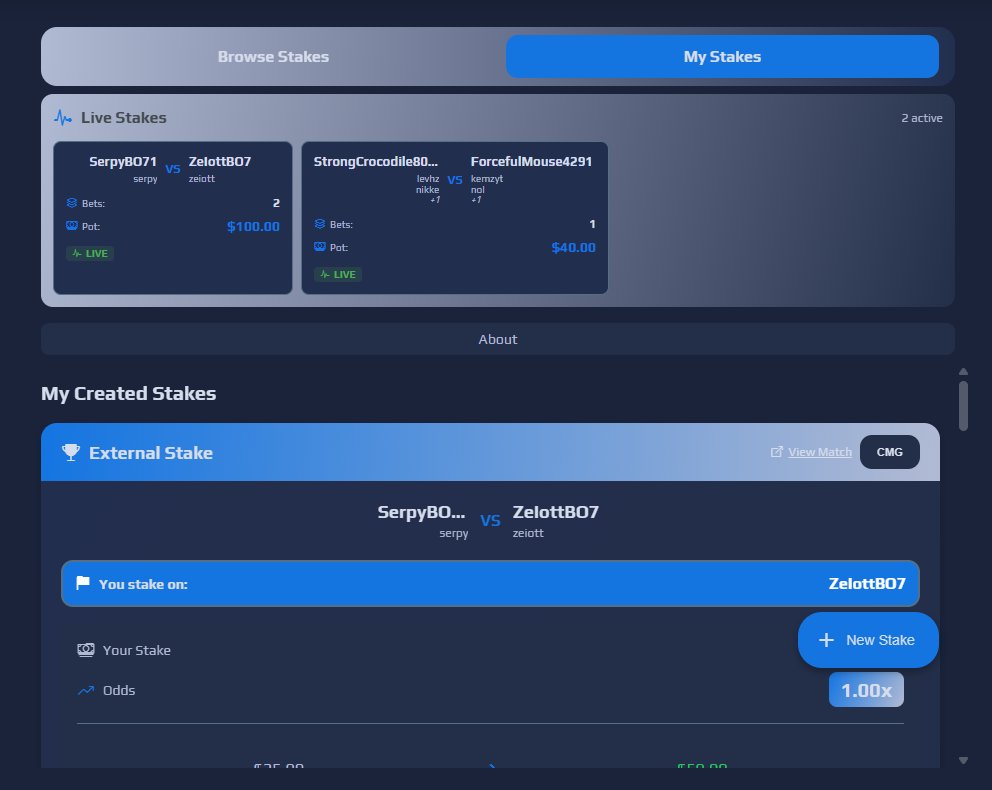Click the 1.00x odds value badge
The image size is (992, 790).
[x=866, y=690]
